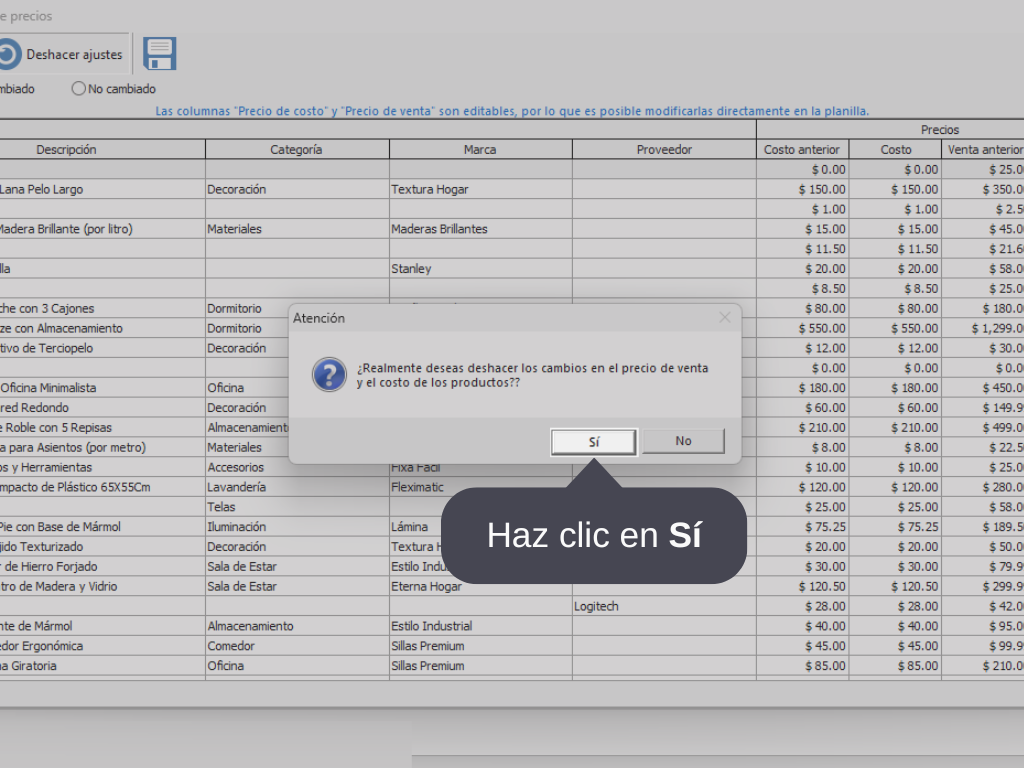Click the Materiales cell in Madera Brillante row
This screenshot has height=768, width=1024.
[297, 229]
